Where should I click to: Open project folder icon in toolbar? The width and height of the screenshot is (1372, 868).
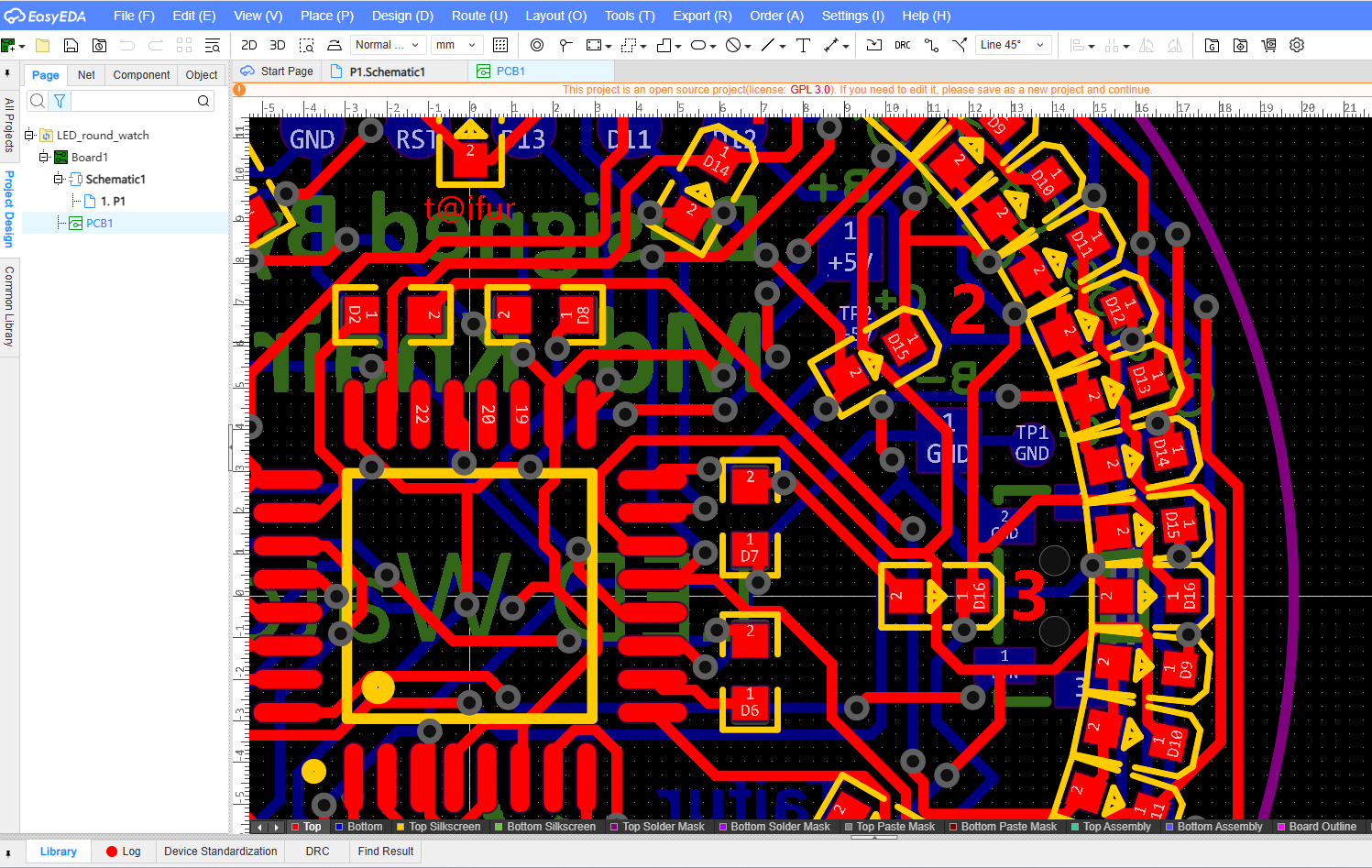tap(42, 45)
